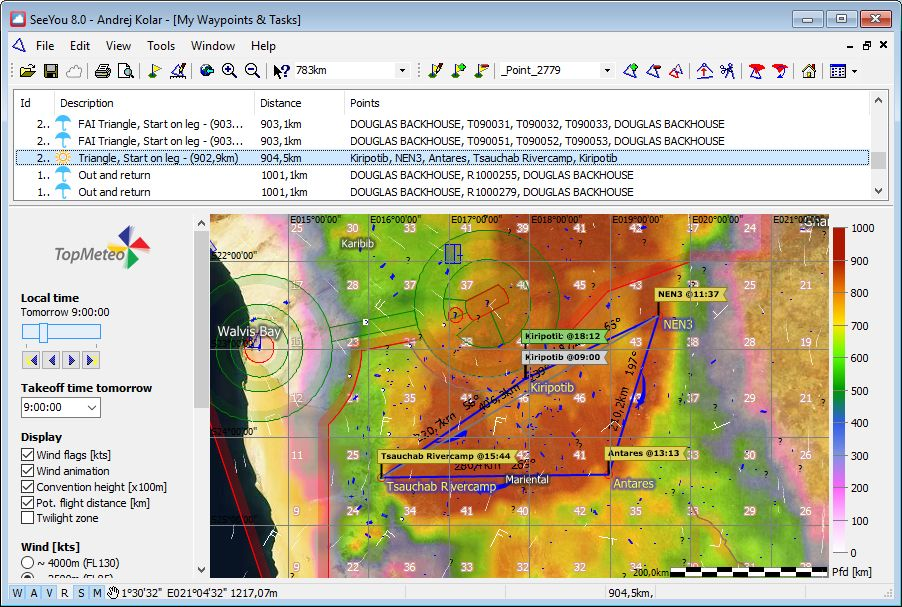Click the remove waypoint flag with red minus
This screenshot has width=902, height=607.
pos(481,71)
